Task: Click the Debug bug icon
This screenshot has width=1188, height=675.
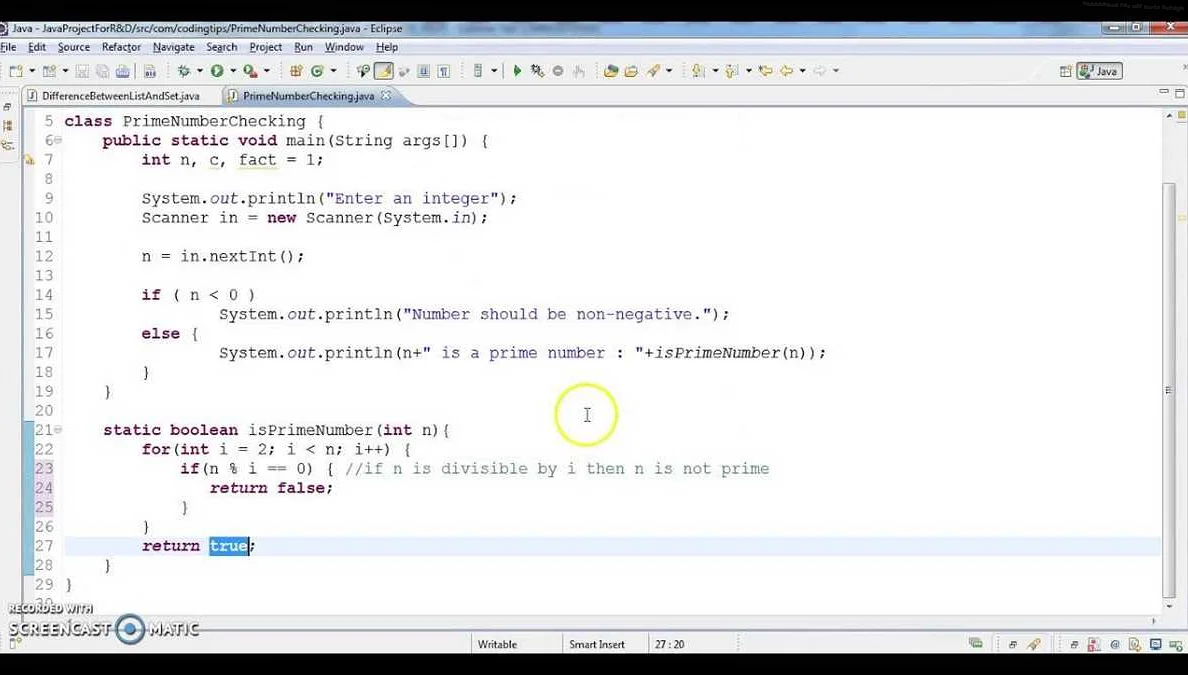Action: [184, 71]
